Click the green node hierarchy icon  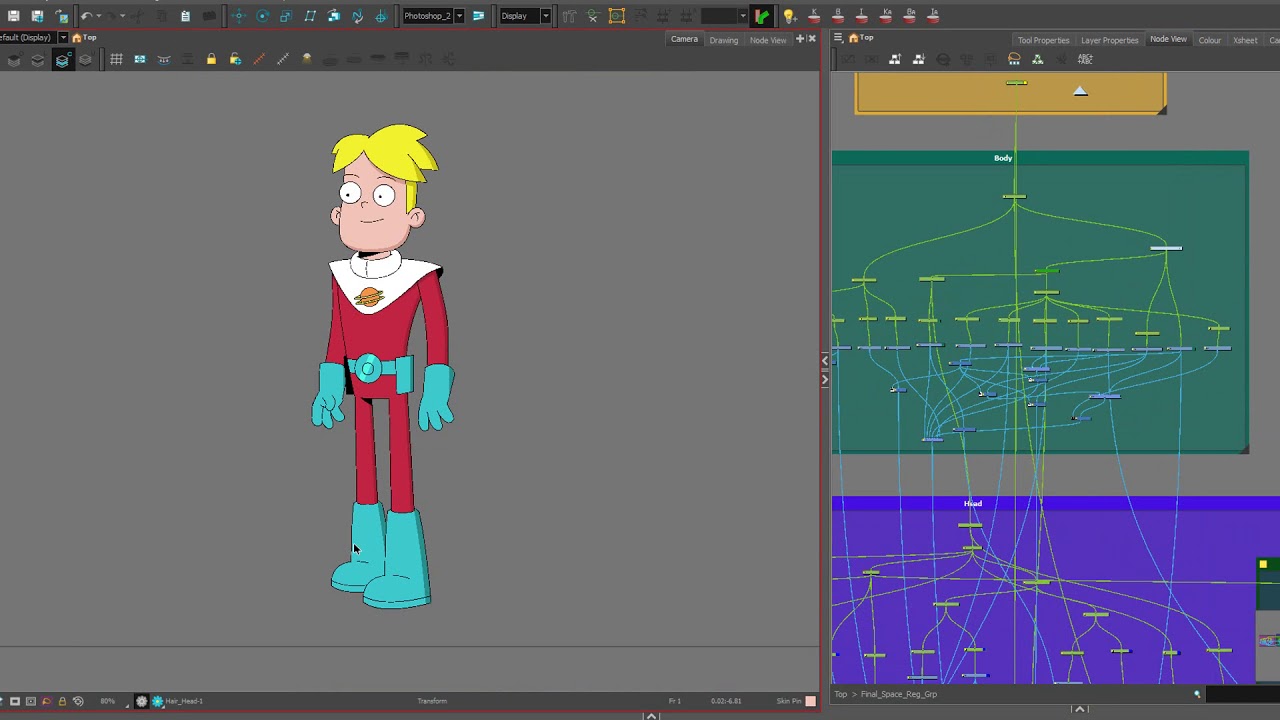(x=1038, y=60)
